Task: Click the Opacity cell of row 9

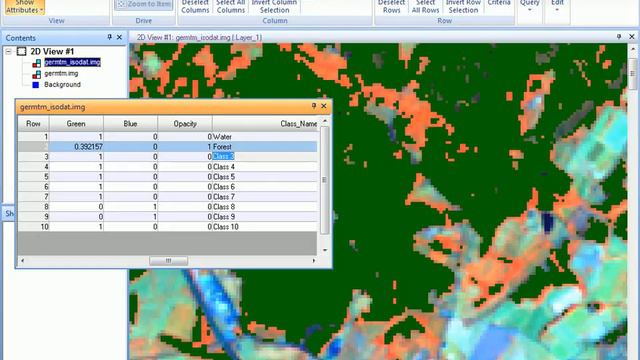Action: (185, 217)
